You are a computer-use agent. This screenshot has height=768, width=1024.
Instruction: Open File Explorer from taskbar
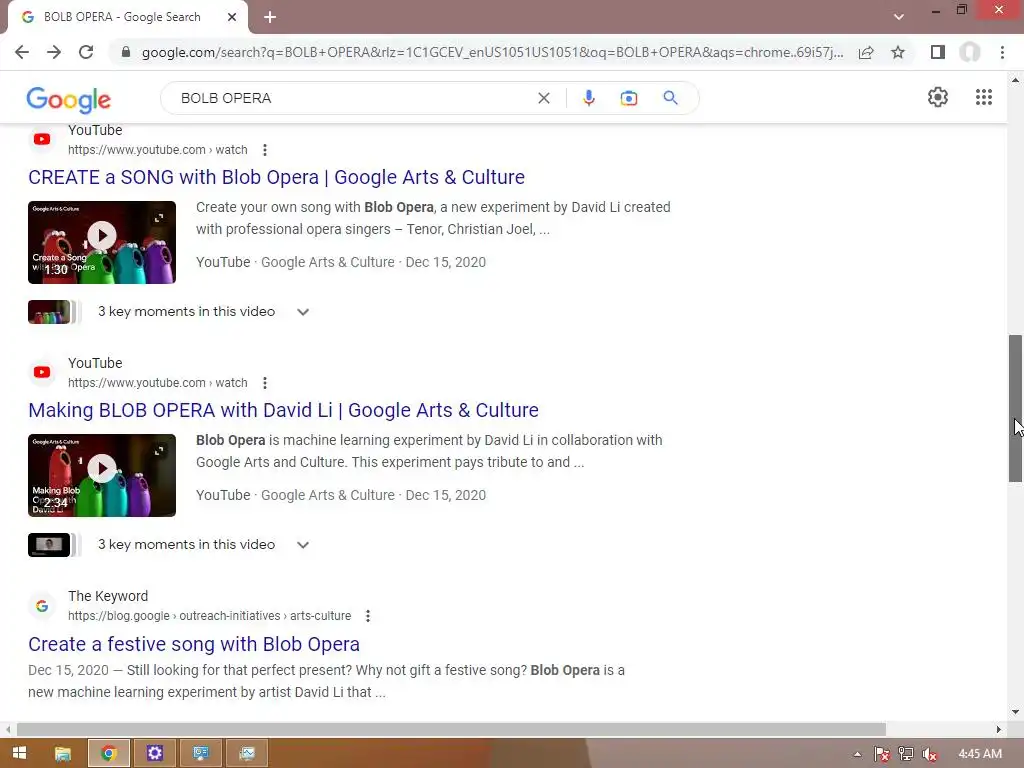63,754
